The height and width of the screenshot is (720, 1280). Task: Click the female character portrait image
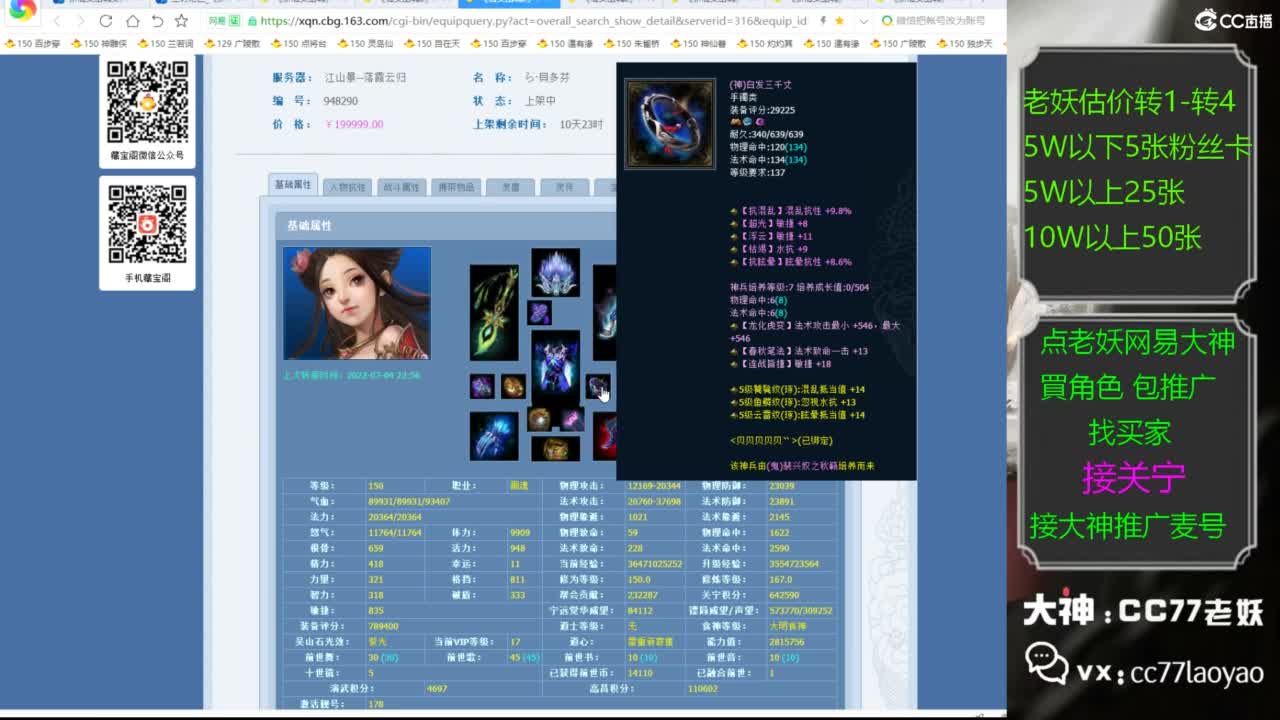coord(357,304)
